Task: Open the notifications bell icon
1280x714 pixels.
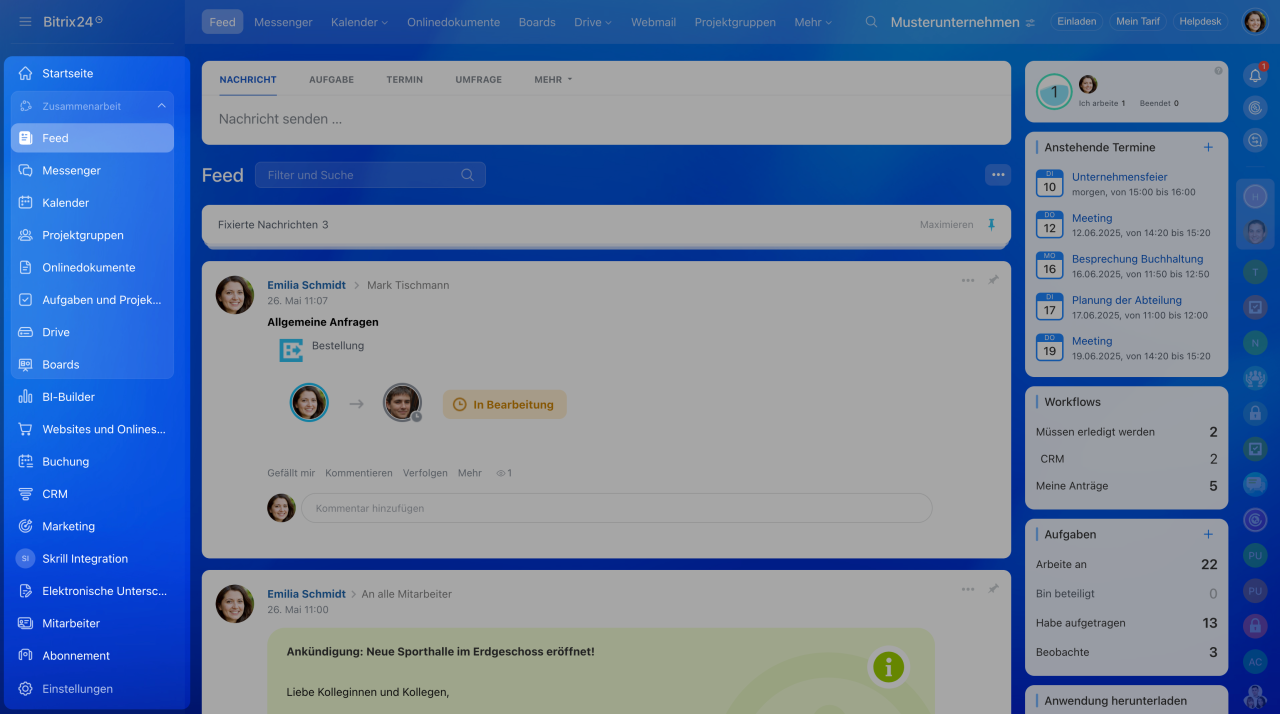Action: coord(1255,75)
